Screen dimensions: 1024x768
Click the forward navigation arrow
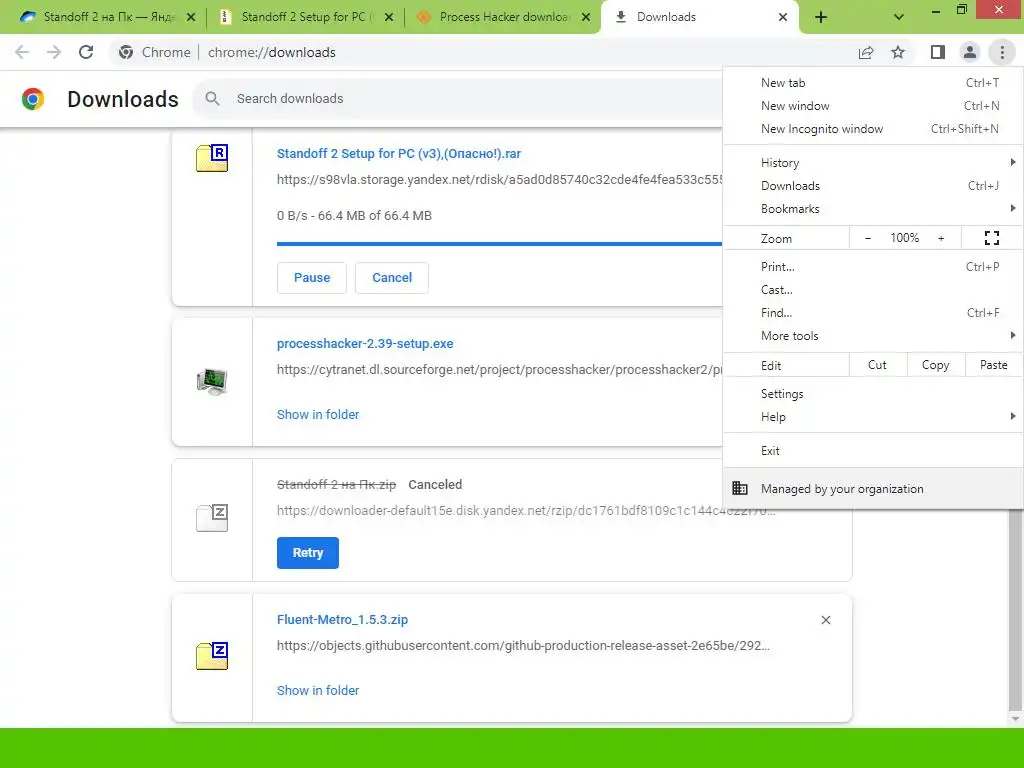pyautogui.click(x=54, y=52)
